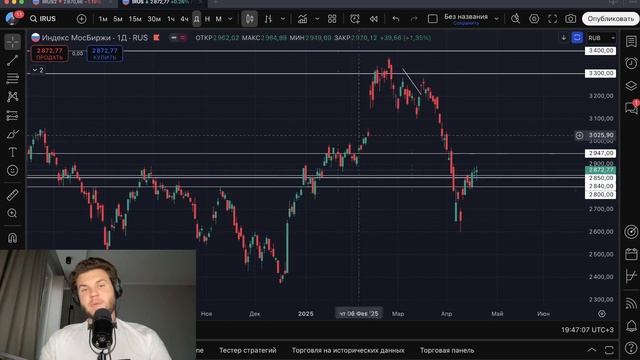This screenshot has height=360, width=640.
Task: Select the daily Д timeframe
Action: [x=197, y=19]
